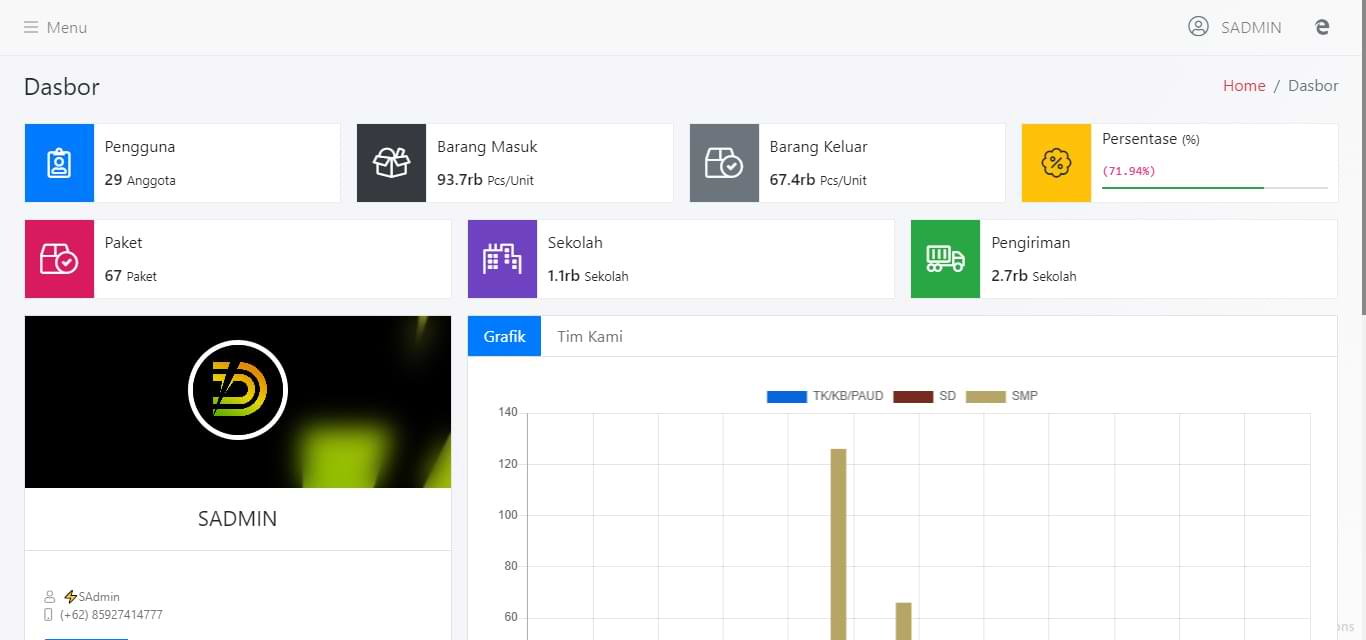Switch to the Grafik tab

pos(504,336)
